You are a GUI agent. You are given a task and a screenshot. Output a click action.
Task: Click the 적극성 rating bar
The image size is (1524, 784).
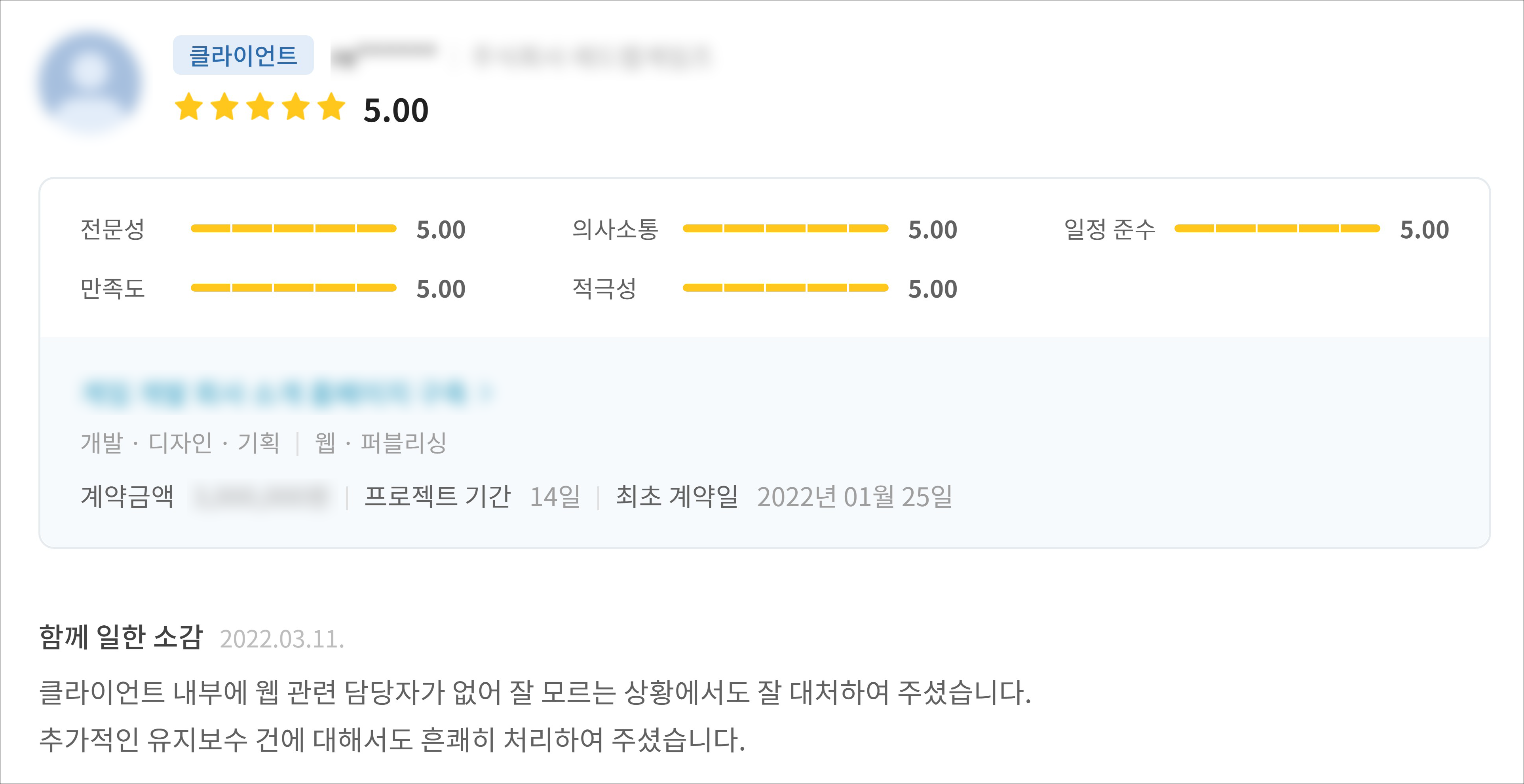click(785, 288)
